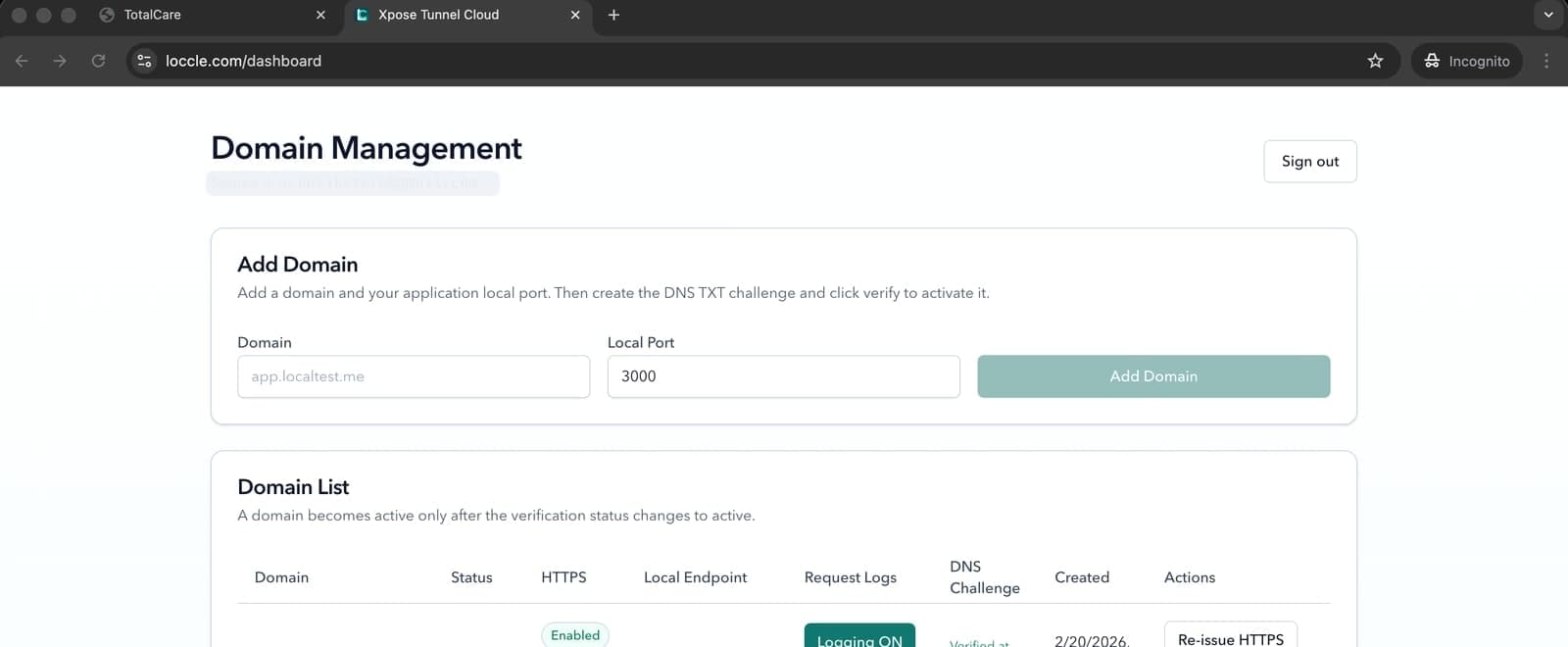Expand the tab search dropdown arrow
This screenshot has height=647, width=1568.
click(1548, 15)
